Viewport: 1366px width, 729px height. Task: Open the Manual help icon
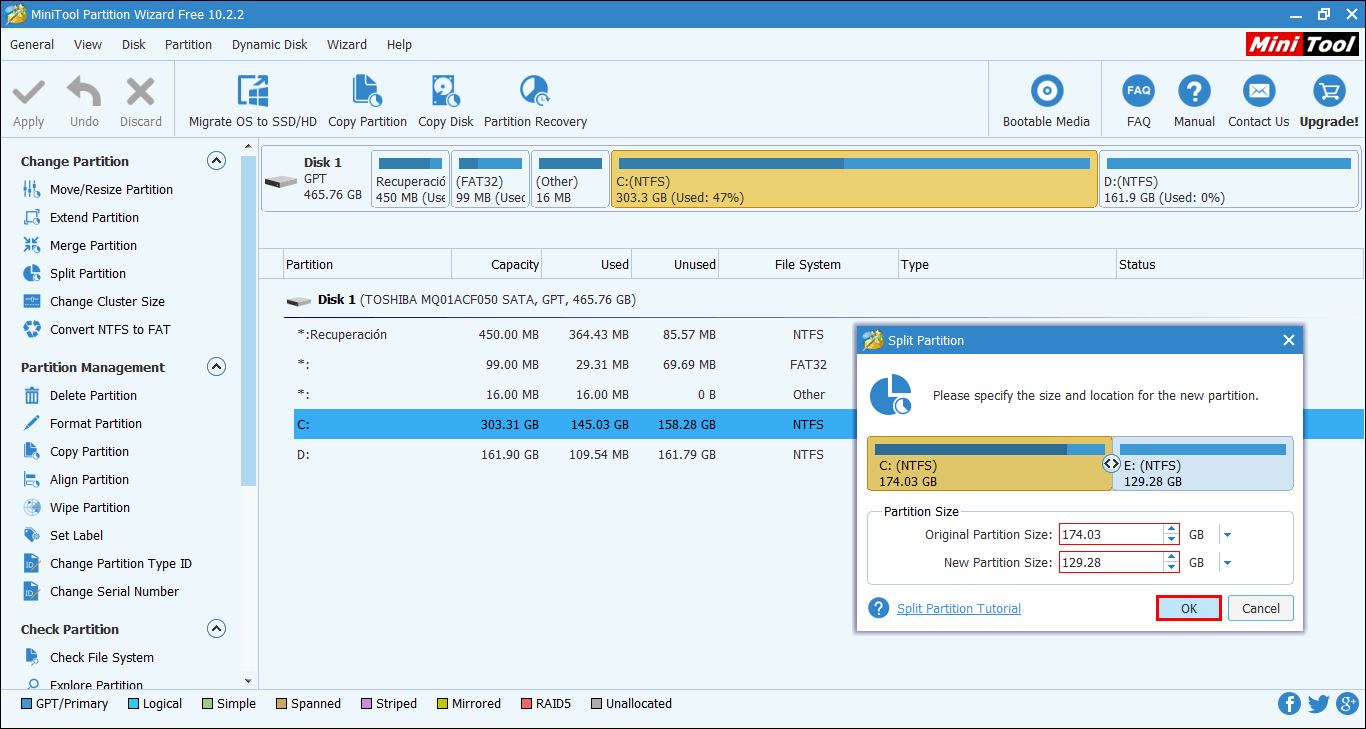click(x=1194, y=91)
